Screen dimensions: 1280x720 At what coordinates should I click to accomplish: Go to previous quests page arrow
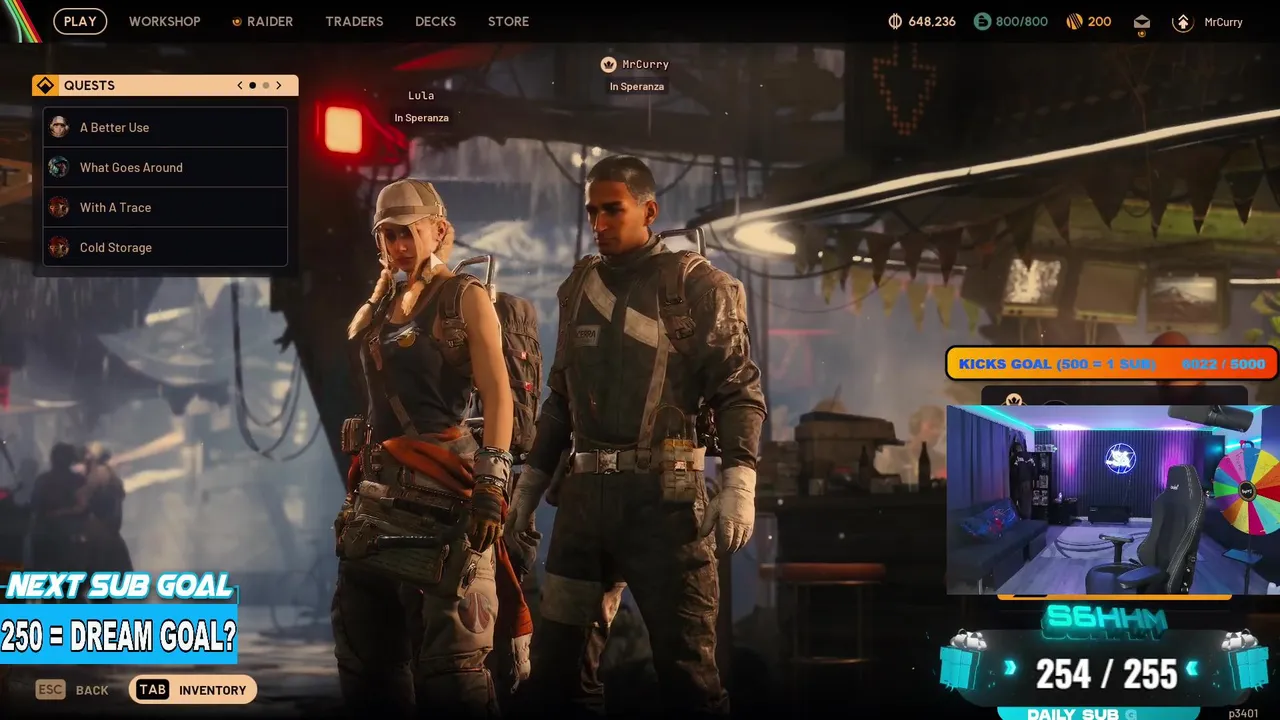pyautogui.click(x=240, y=85)
